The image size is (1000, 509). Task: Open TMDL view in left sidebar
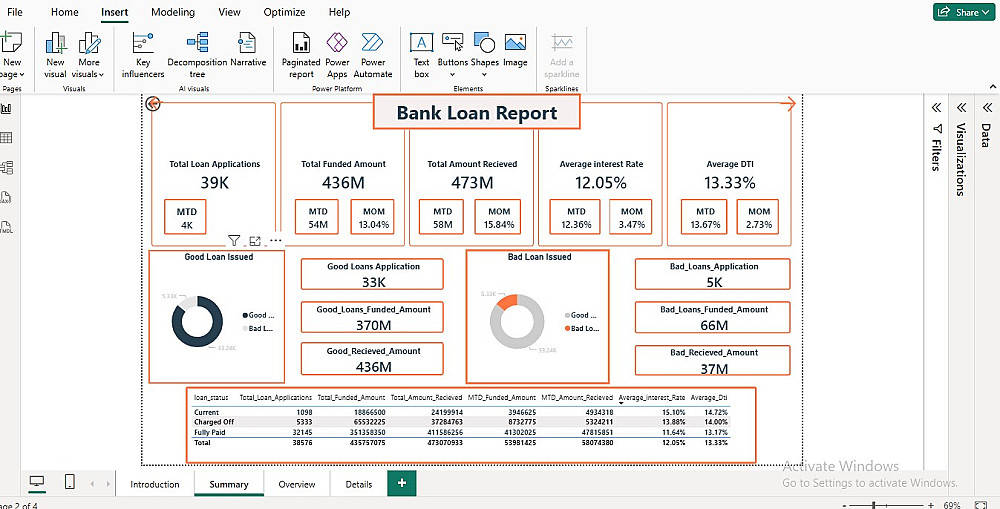tap(6, 227)
